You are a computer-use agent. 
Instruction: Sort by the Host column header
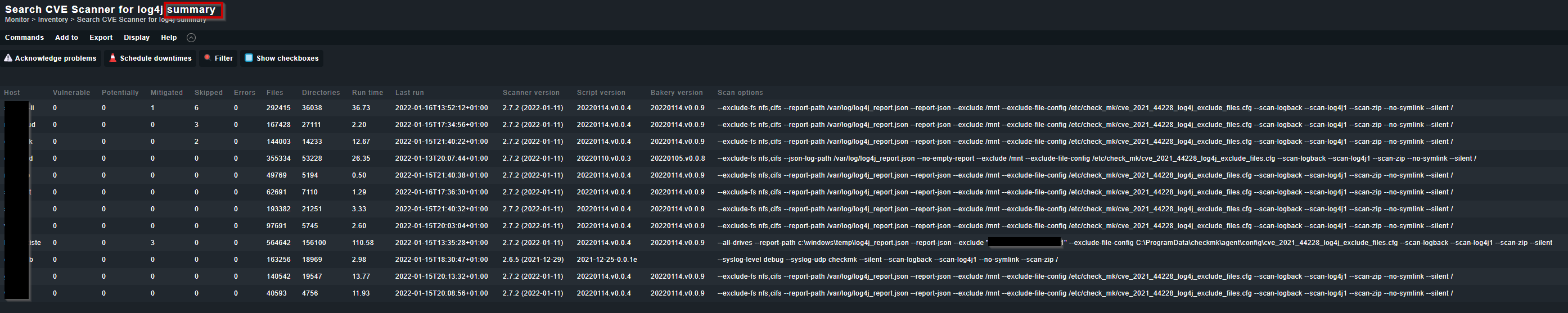[x=12, y=93]
